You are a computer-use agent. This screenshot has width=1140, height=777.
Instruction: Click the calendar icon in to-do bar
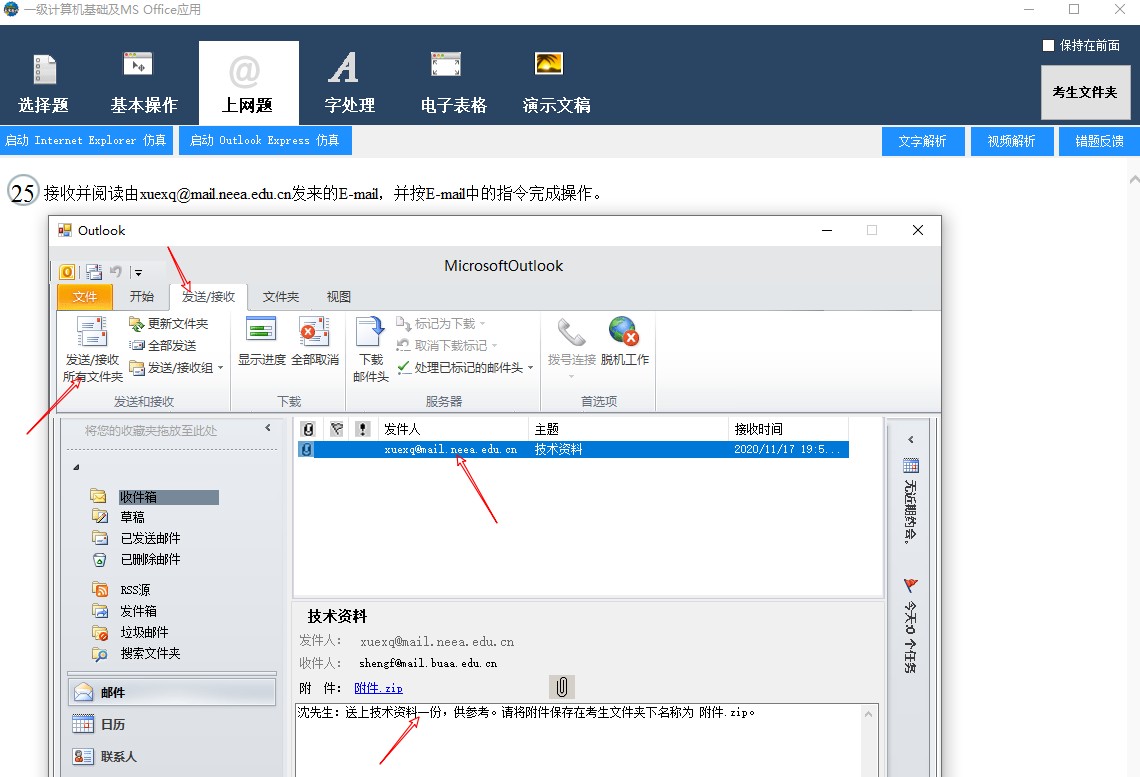(910, 466)
